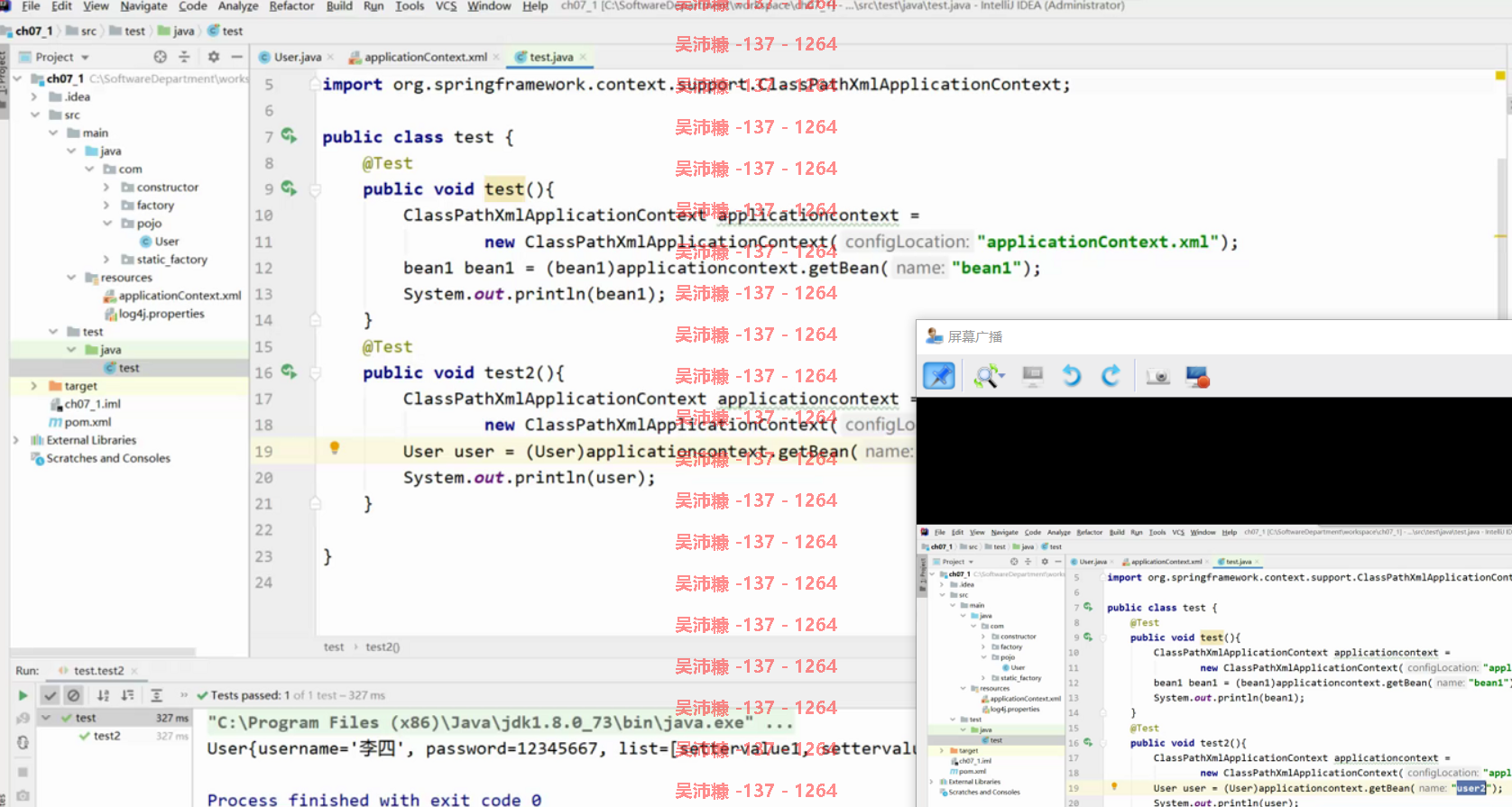
Task: Collapse the main folder
Action: 52,133
